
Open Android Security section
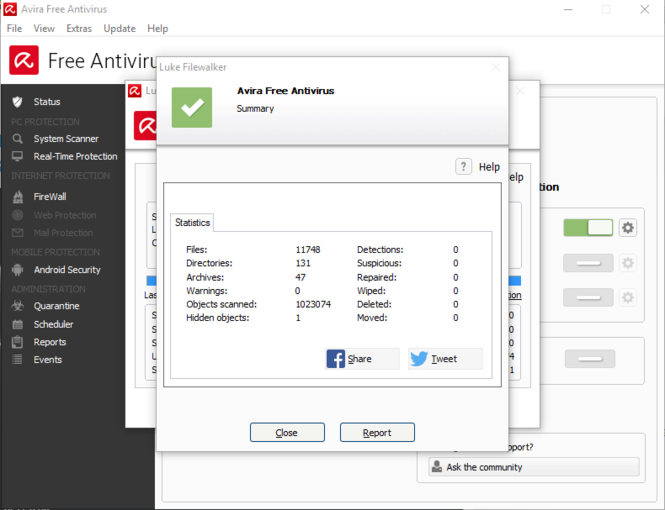point(67,270)
